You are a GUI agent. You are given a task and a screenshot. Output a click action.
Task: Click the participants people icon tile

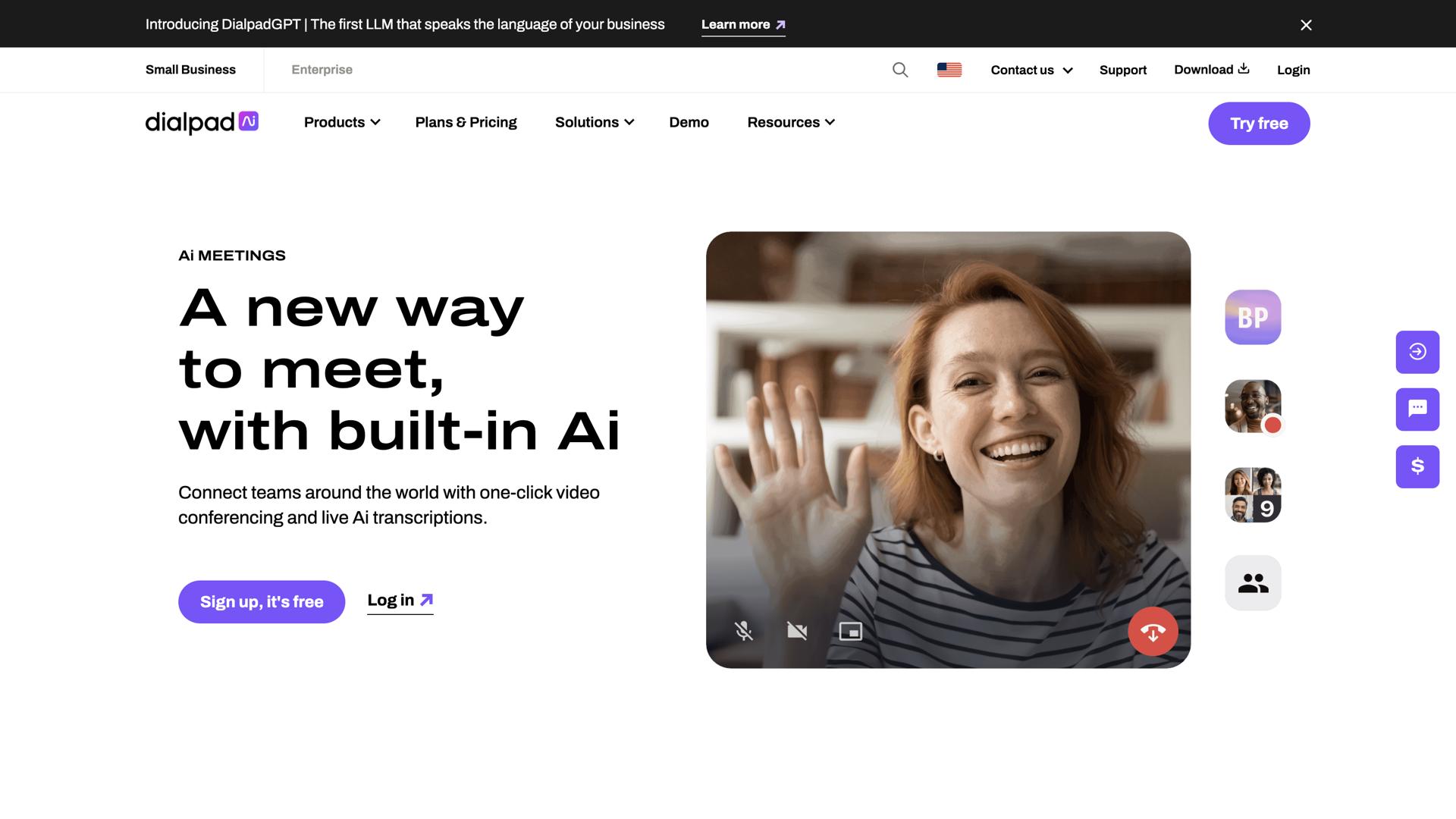pyautogui.click(x=1253, y=582)
